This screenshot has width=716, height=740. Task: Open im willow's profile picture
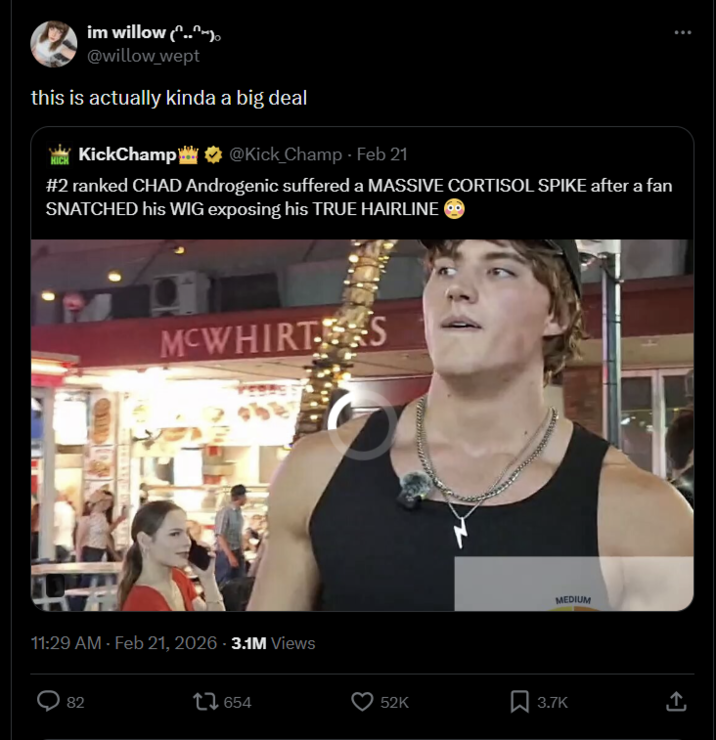(53, 44)
